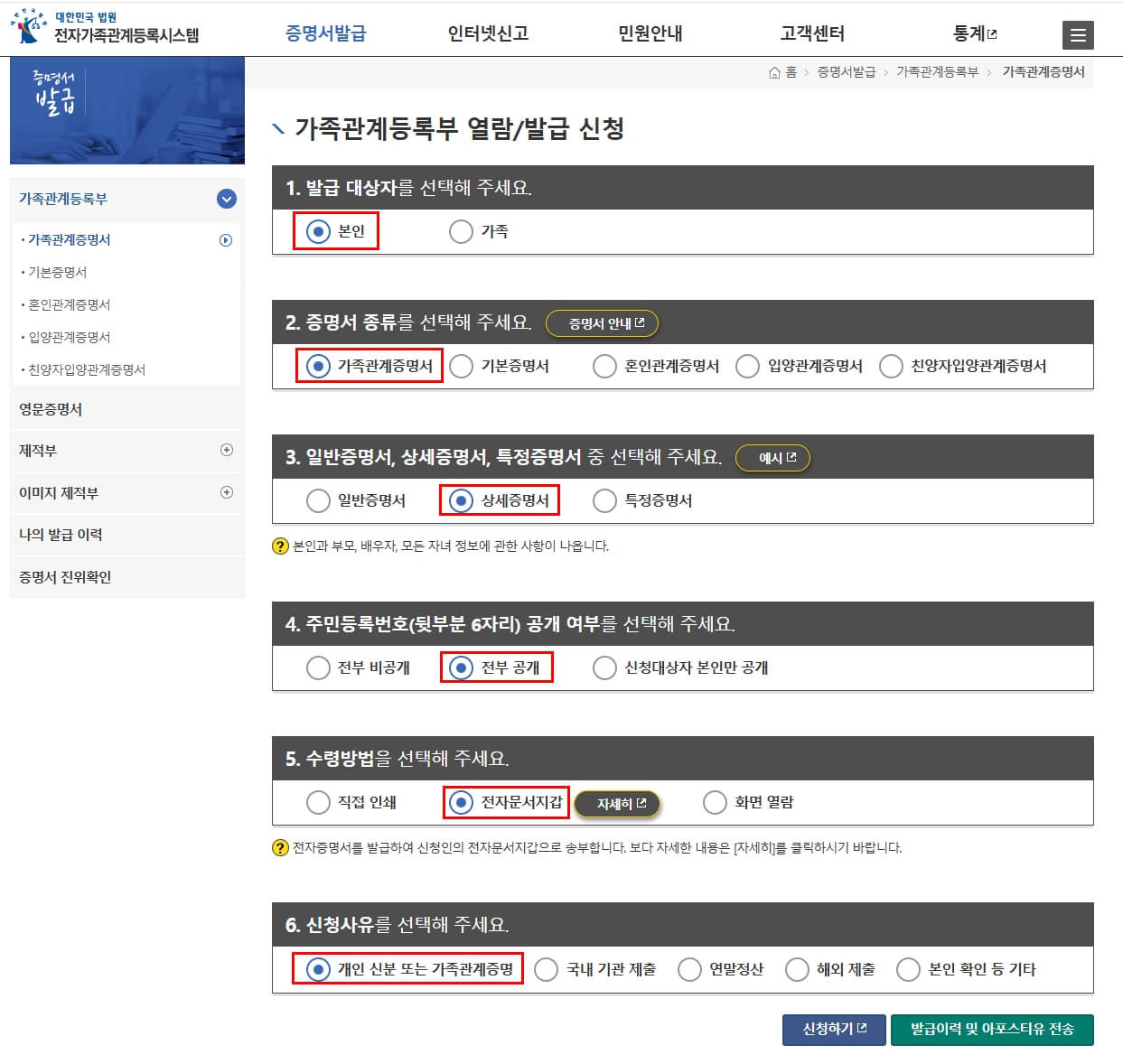Image resolution: width=1123 pixels, height=1064 pixels.
Task: Open the 인터넷신고 menu
Action: coord(490,33)
